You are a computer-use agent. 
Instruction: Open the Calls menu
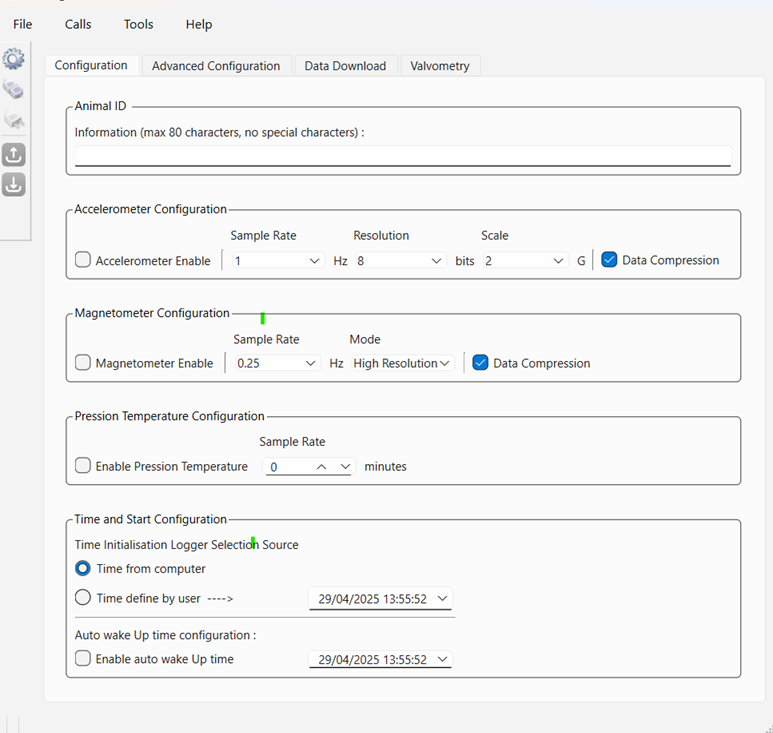tap(78, 24)
